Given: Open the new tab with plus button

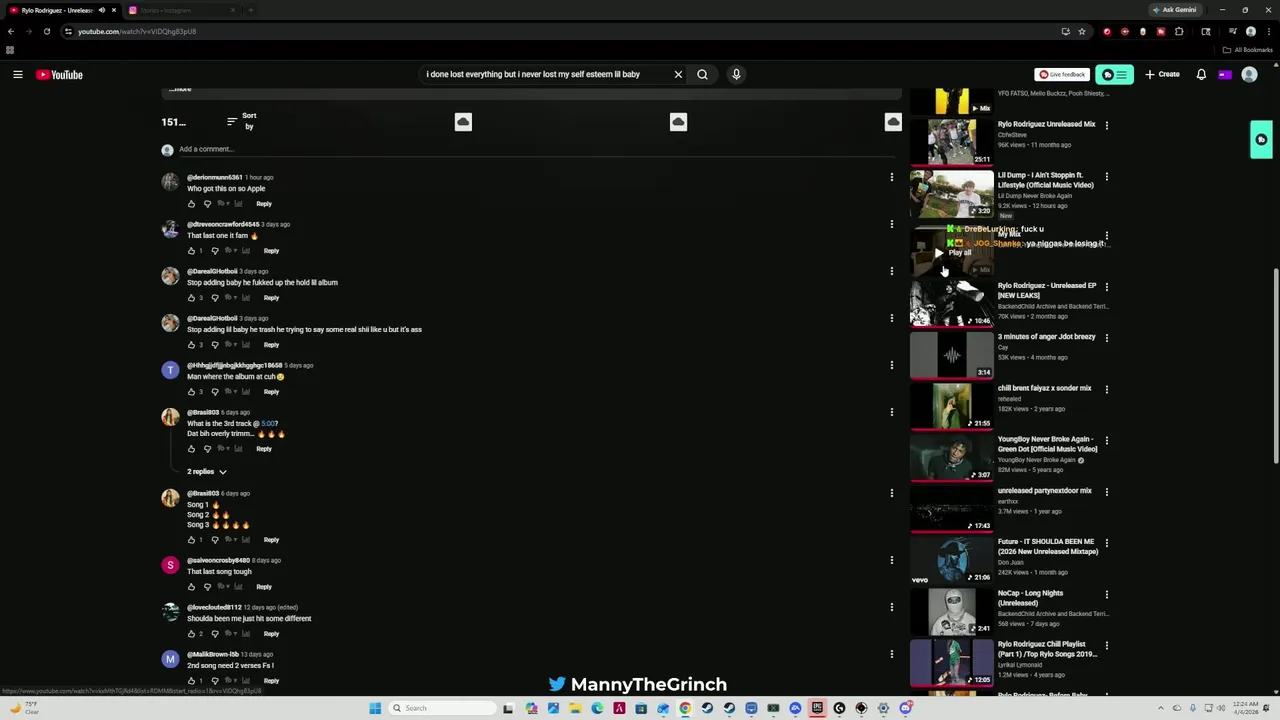Looking at the screenshot, I should [x=250, y=10].
